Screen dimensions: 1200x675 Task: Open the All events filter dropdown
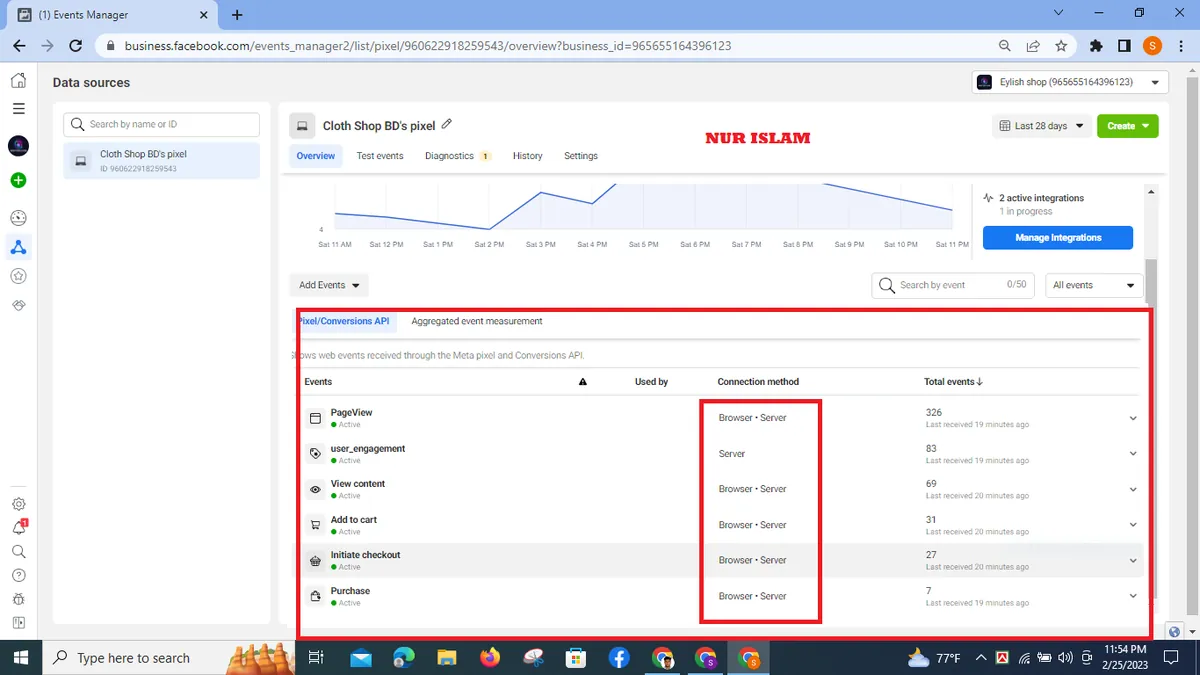click(x=1094, y=285)
